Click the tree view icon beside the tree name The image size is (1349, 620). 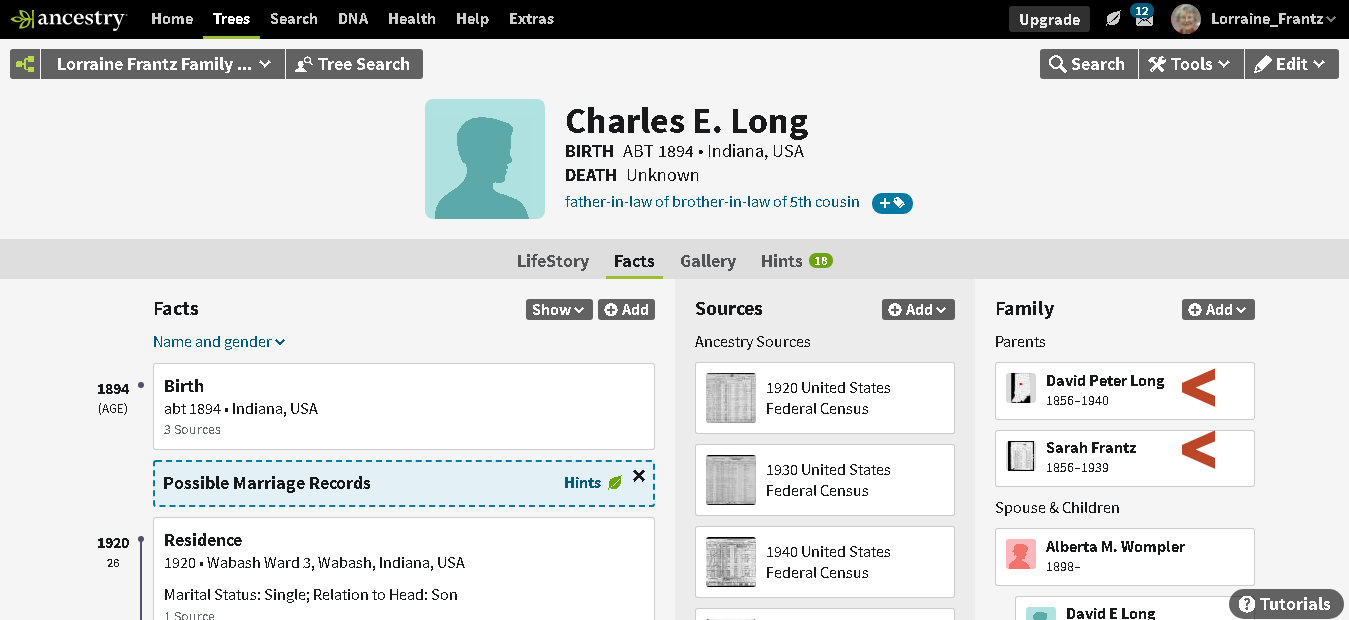pyautogui.click(x=25, y=64)
